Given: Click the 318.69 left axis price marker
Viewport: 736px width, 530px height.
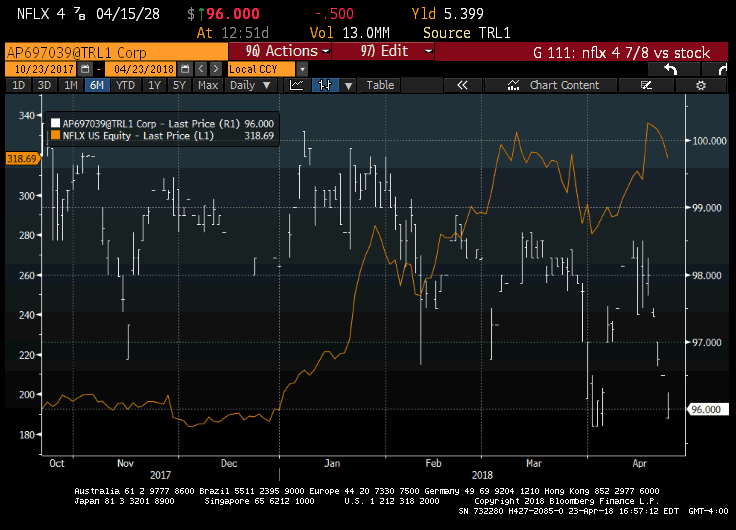Looking at the screenshot, I should point(23,158).
